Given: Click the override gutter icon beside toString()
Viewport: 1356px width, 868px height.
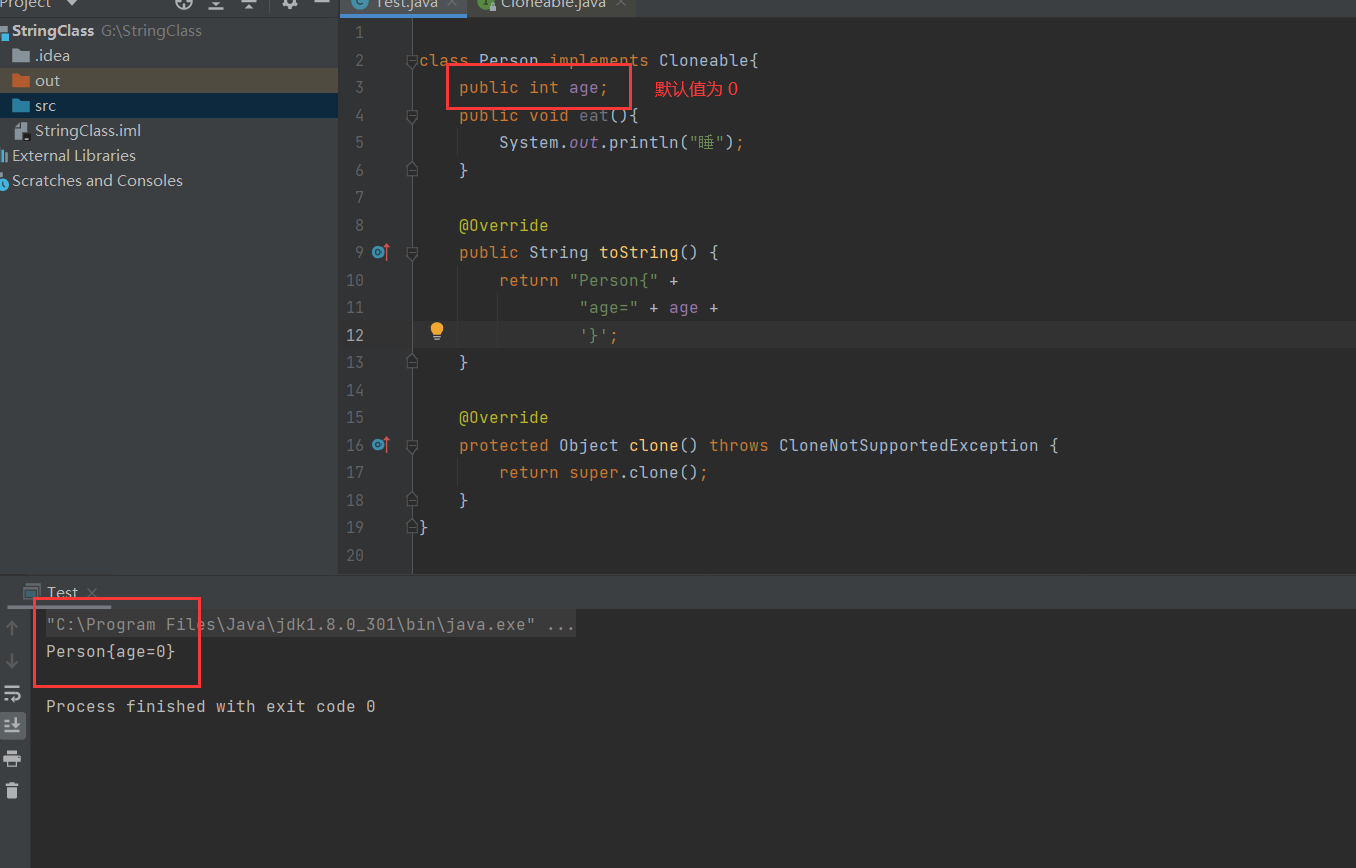Looking at the screenshot, I should pos(380,252).
